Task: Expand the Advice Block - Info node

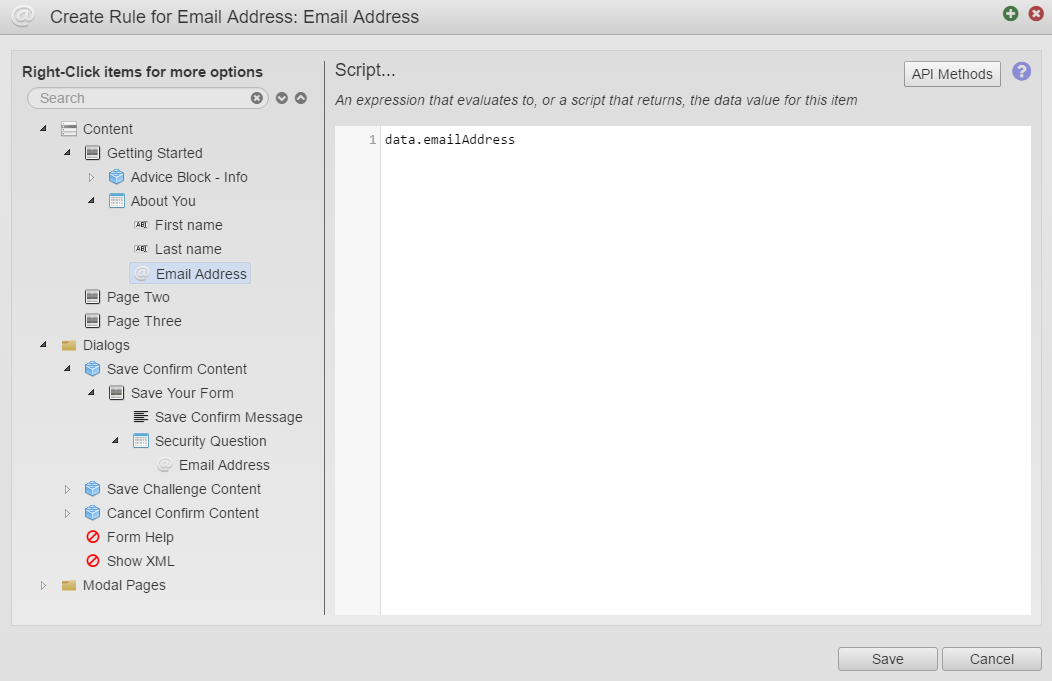Action: (x=90, y=176)
